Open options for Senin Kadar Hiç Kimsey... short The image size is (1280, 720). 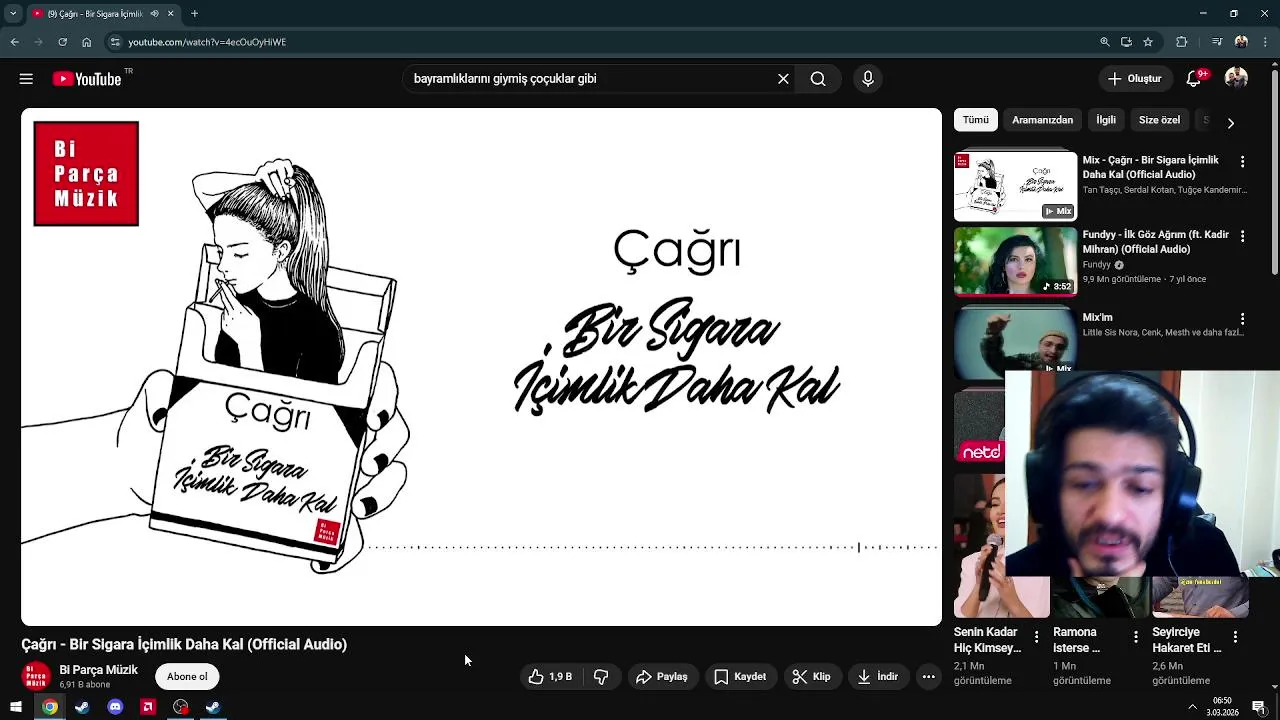coord(1036,637)
